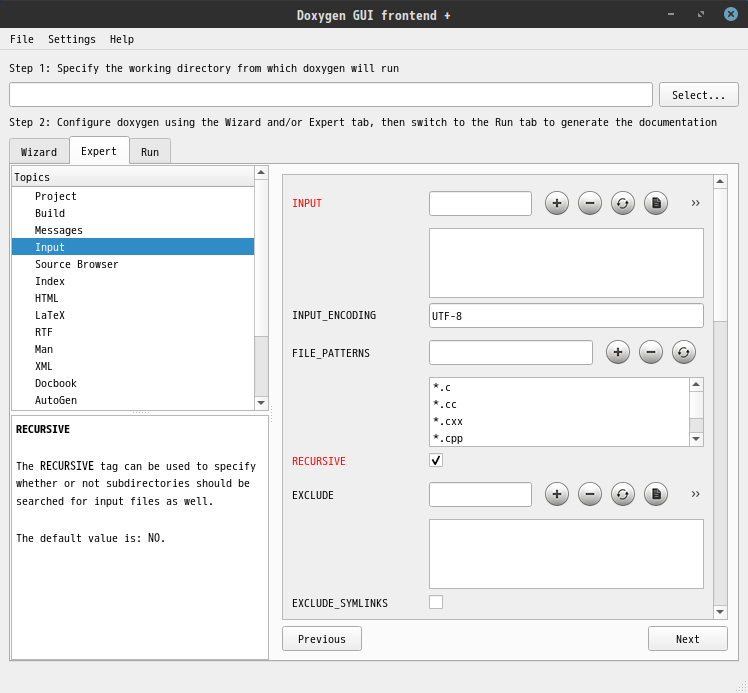748x693 pixels.
Task: Click the Topics list scroll-up arrow
Action: 261,172
